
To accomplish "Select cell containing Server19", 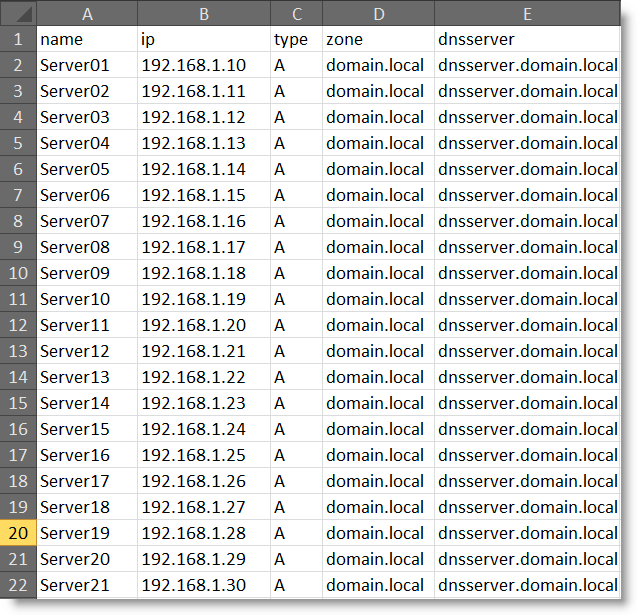I will (x=87, y=533).
